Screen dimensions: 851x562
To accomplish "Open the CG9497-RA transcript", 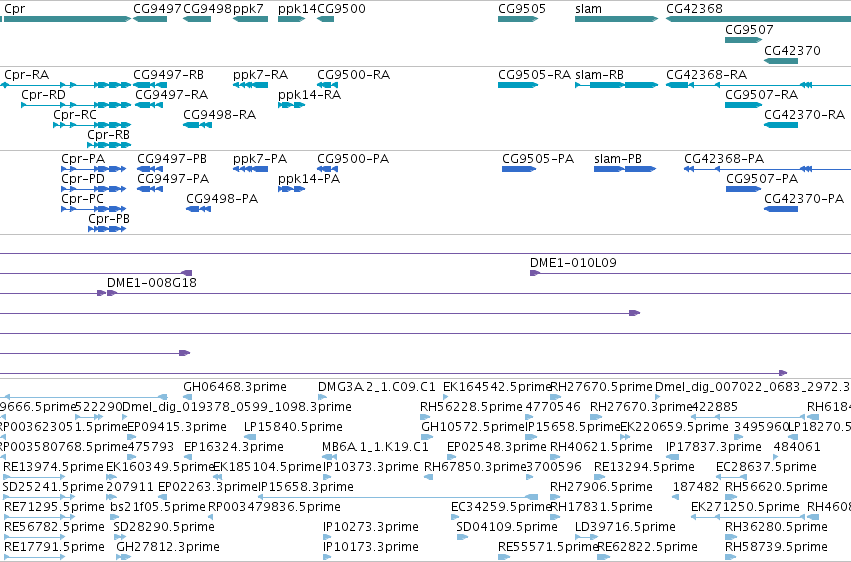I will (149, 105).
